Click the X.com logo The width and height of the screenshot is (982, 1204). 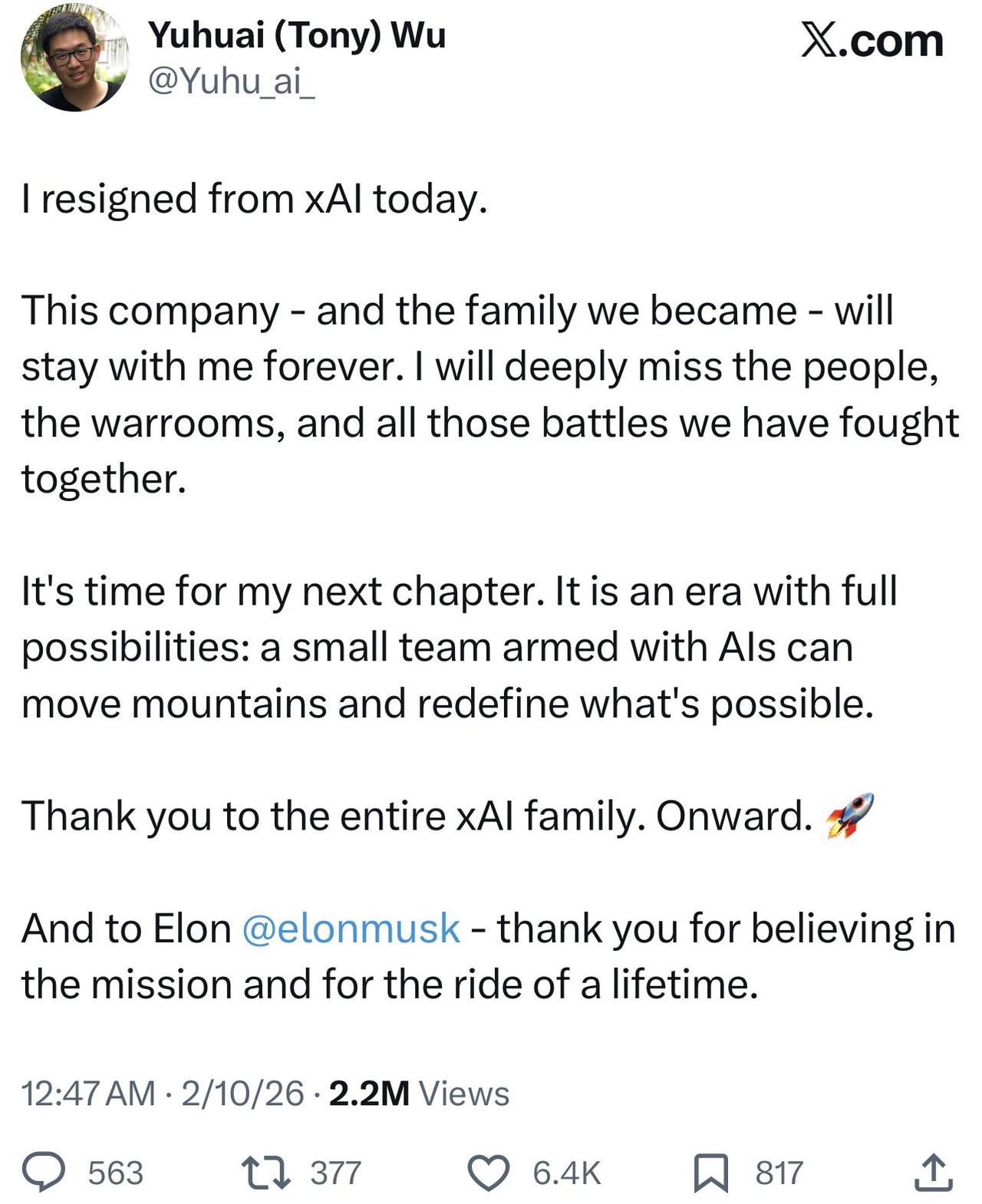[x=872, y=40]
